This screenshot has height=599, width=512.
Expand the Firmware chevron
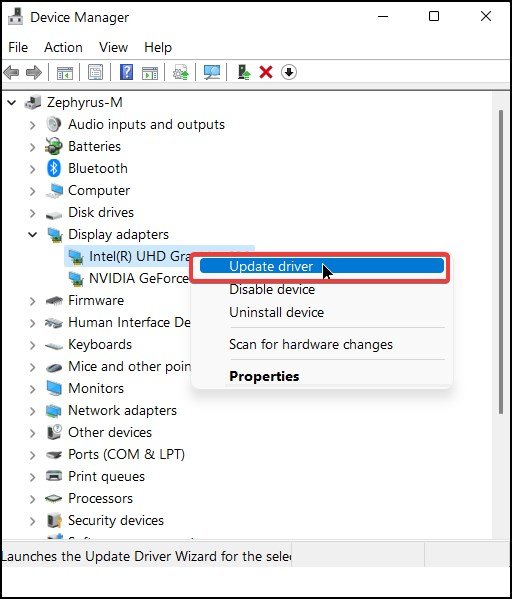[33, 301]
